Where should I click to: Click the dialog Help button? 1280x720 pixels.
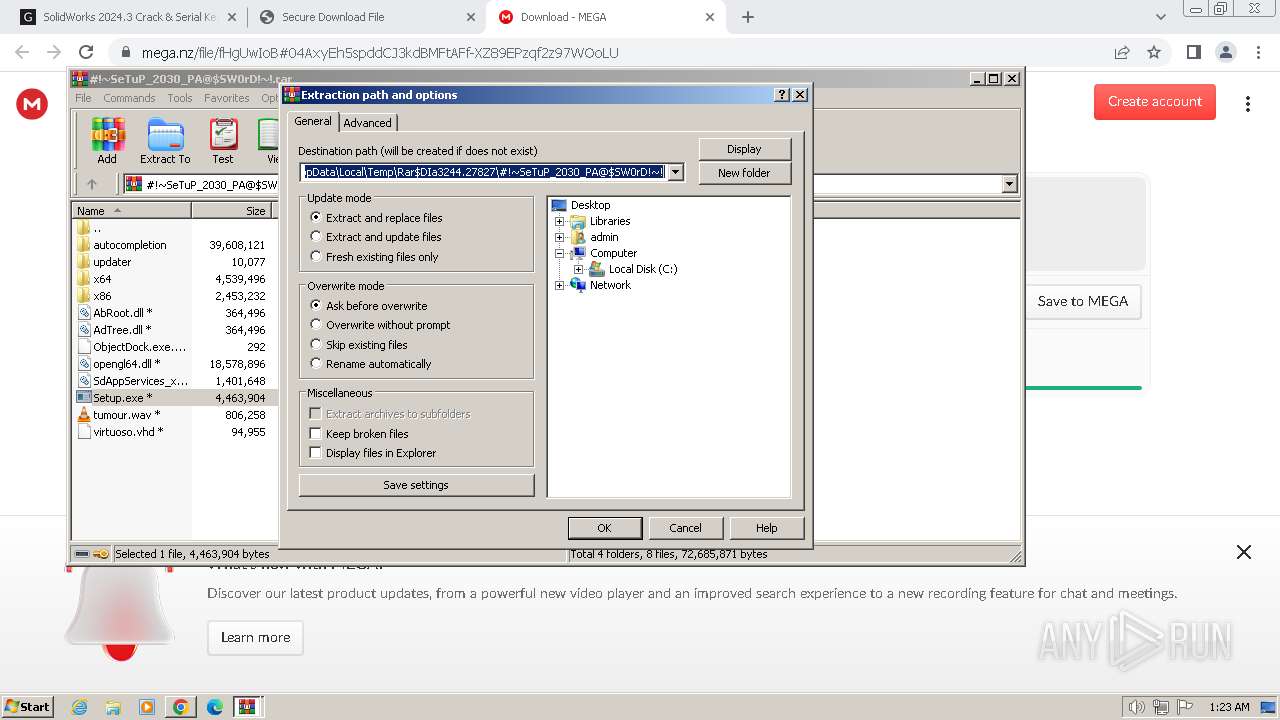[x=766, y=528]
